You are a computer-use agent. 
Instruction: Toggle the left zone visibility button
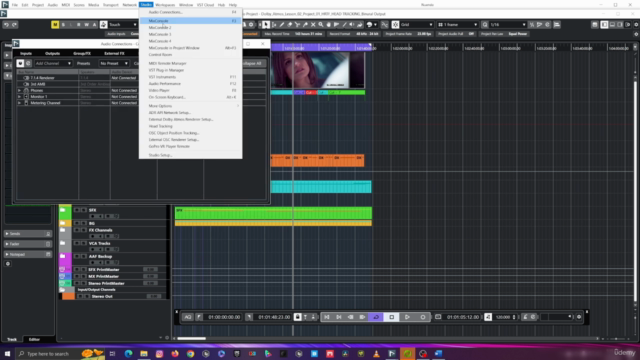[604, 24]
